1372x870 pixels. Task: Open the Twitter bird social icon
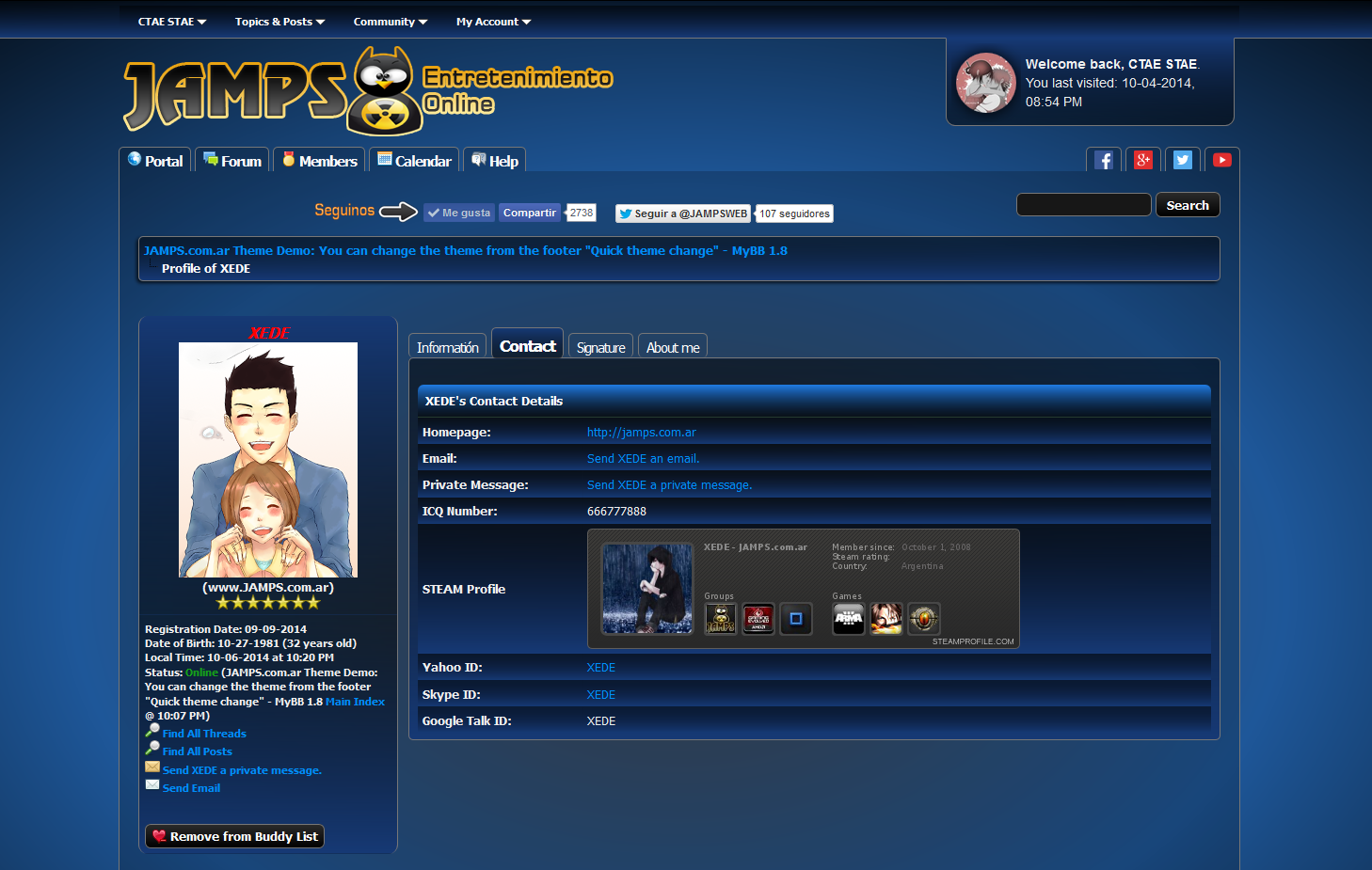1183,160
